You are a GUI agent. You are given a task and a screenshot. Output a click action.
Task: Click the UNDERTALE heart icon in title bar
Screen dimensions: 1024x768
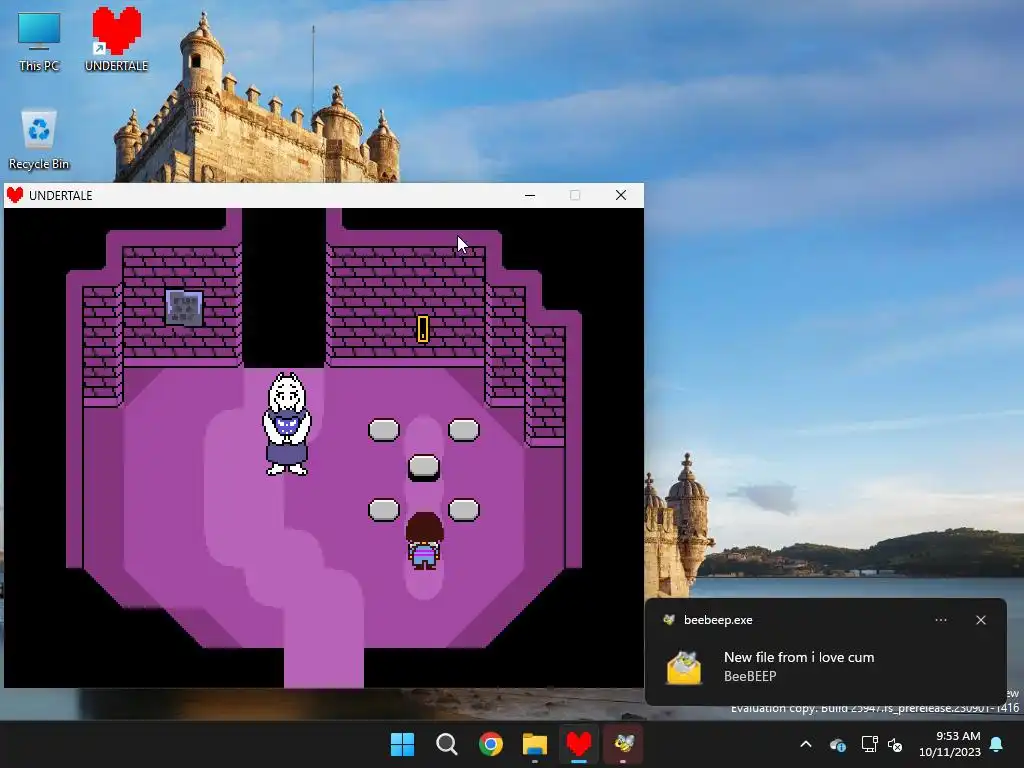pyautogui.click(x=15, y=195)
